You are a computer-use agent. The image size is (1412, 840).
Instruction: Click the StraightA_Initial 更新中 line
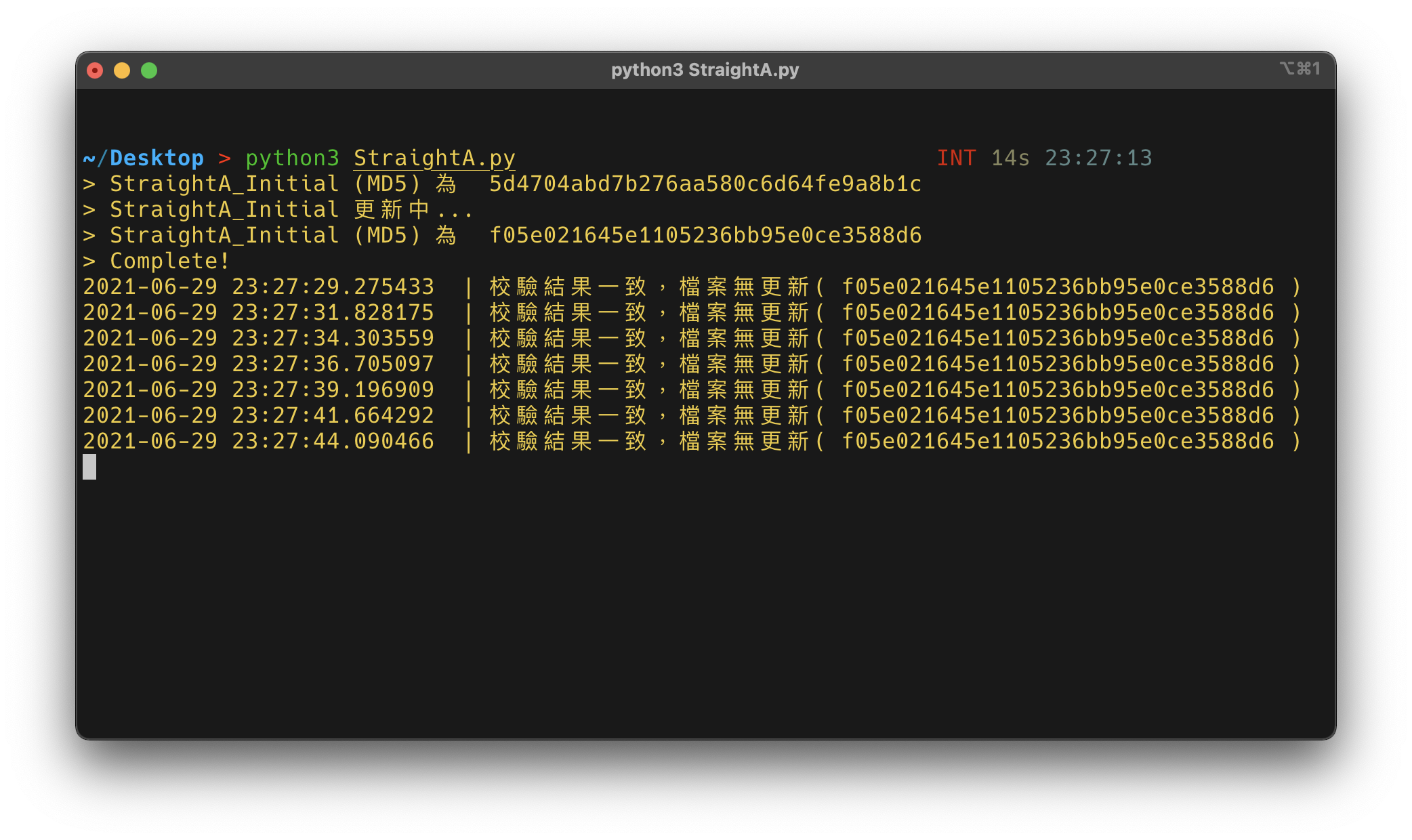(x=278, y=209)
